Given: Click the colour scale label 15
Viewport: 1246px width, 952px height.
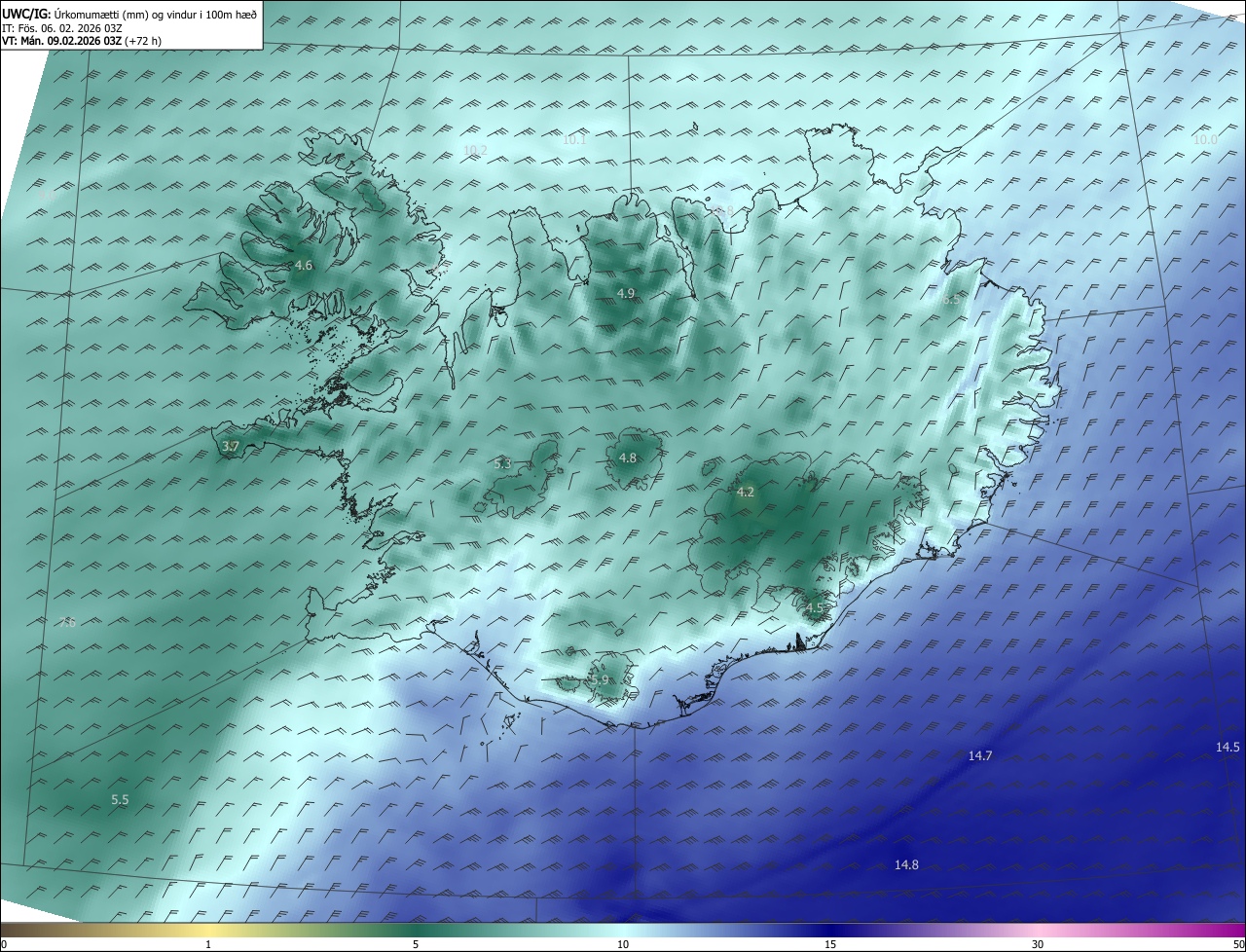Looking at the screenshot, I should (830, 944).
